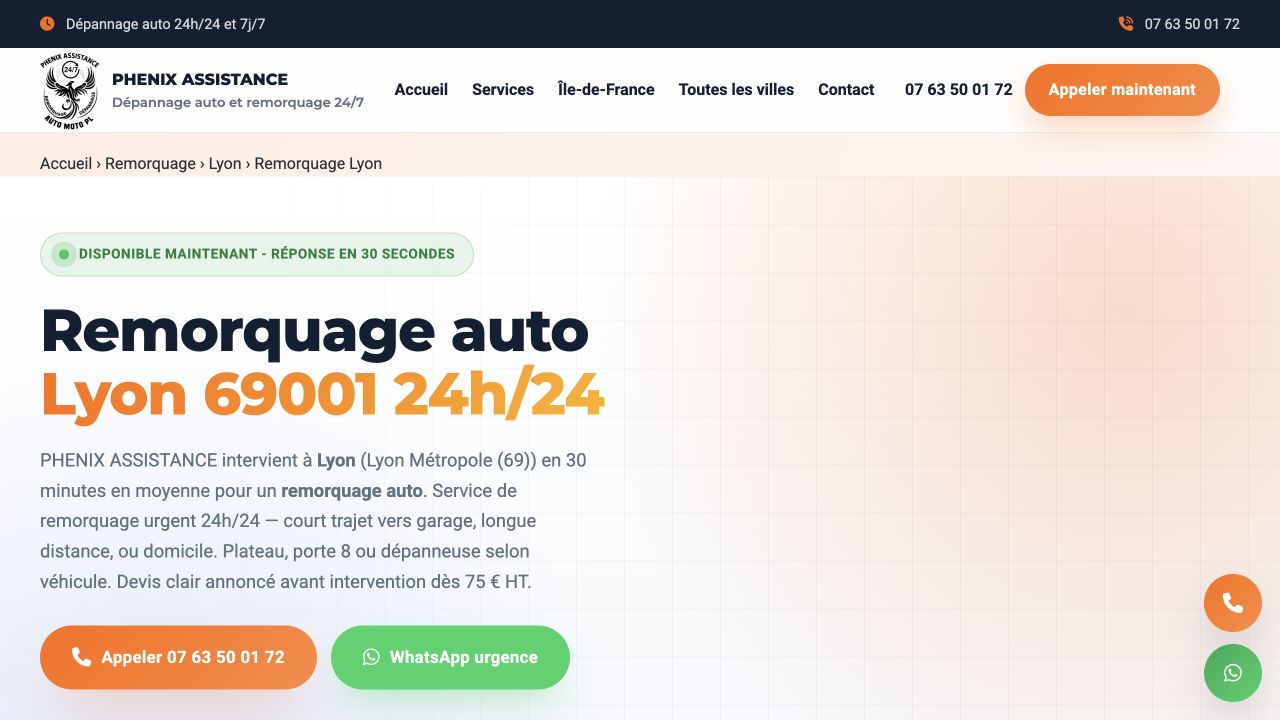Click the Appeler maintenant button
Screen dimensions: 1280x720
[x=1122, y=90]
